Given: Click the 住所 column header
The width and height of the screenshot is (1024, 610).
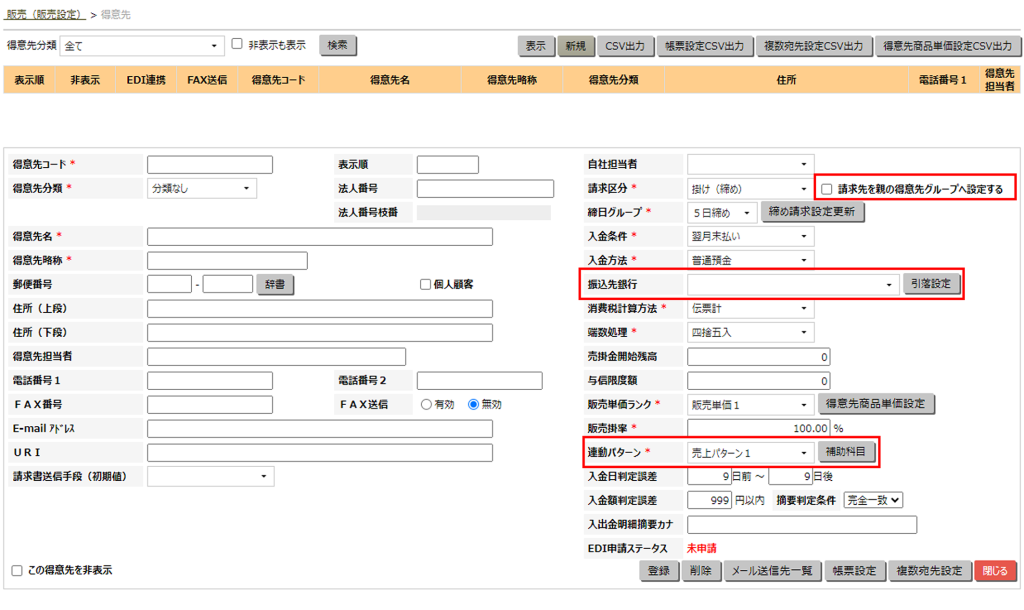Looking at the screenshot, I should click(786, 80).
